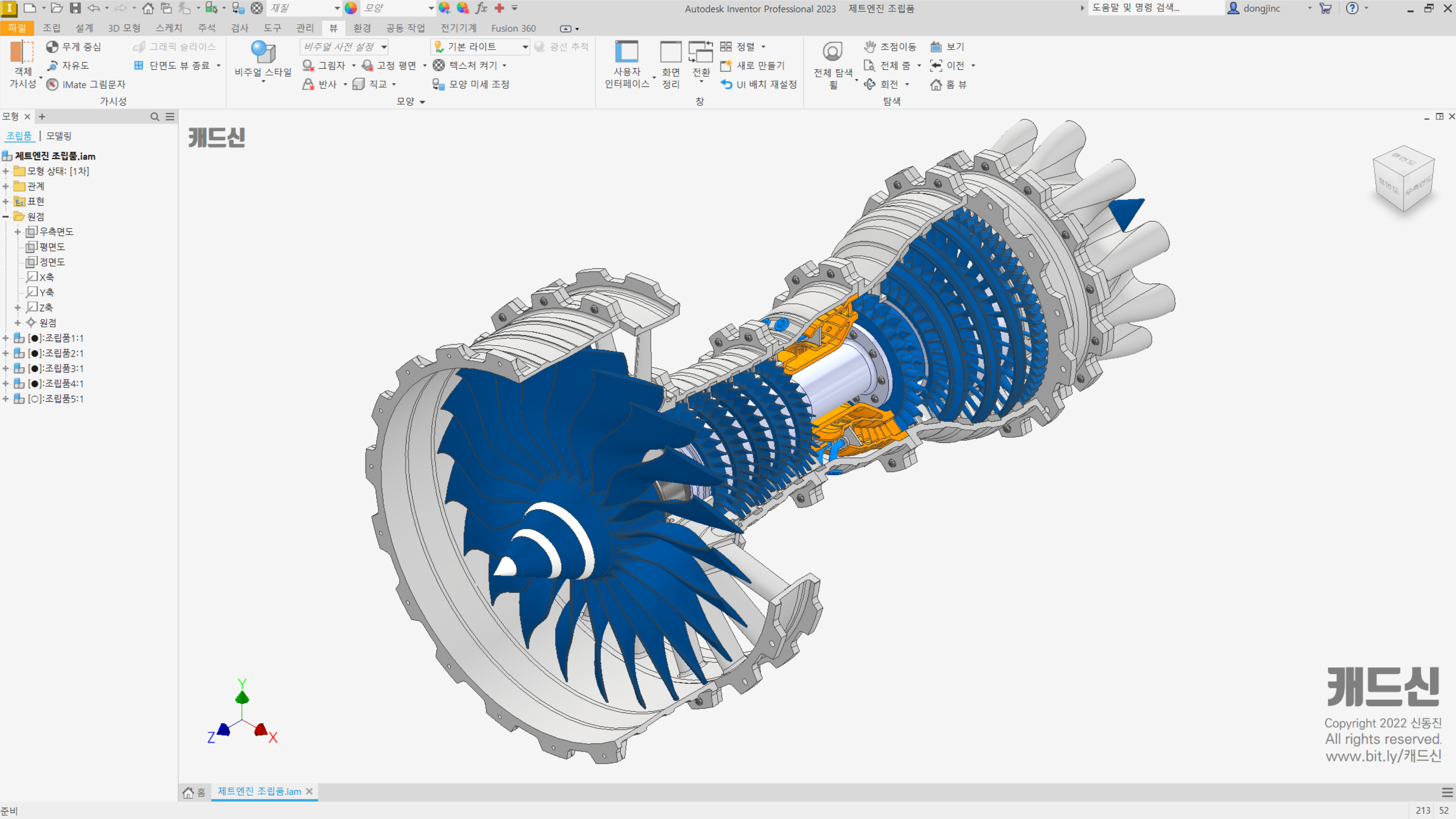1456x819 pixels.
Task: Collapse the 원점 origin folder
Action: tap(6, 217)
